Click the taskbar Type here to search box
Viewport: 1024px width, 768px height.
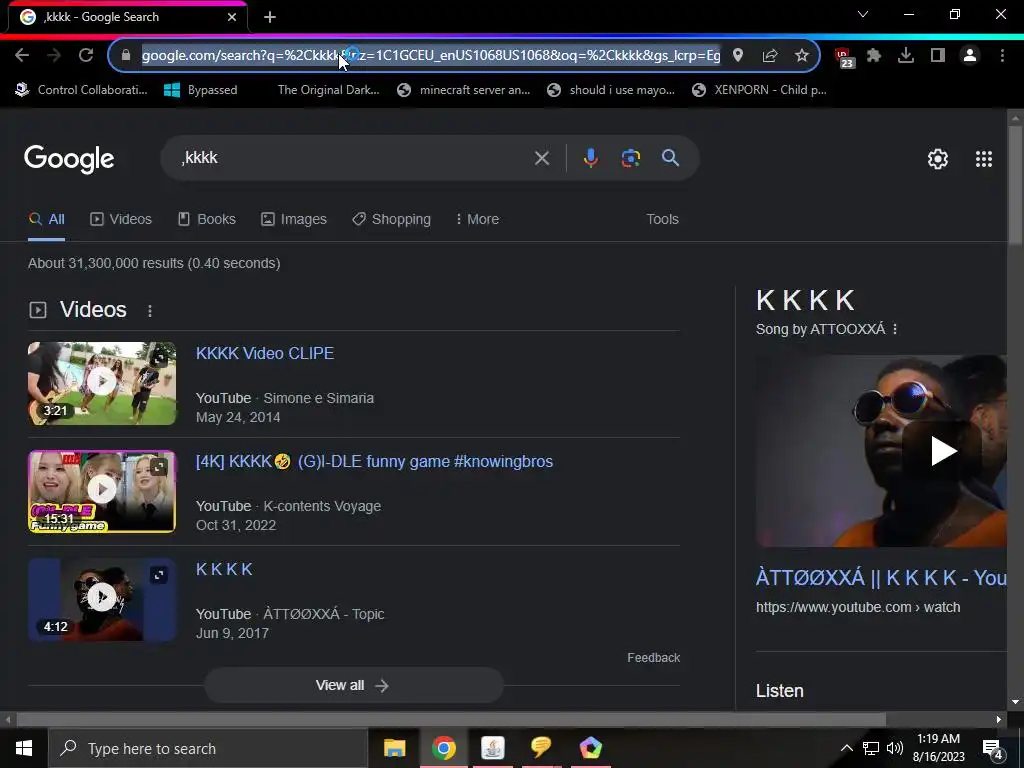point(208,748)
